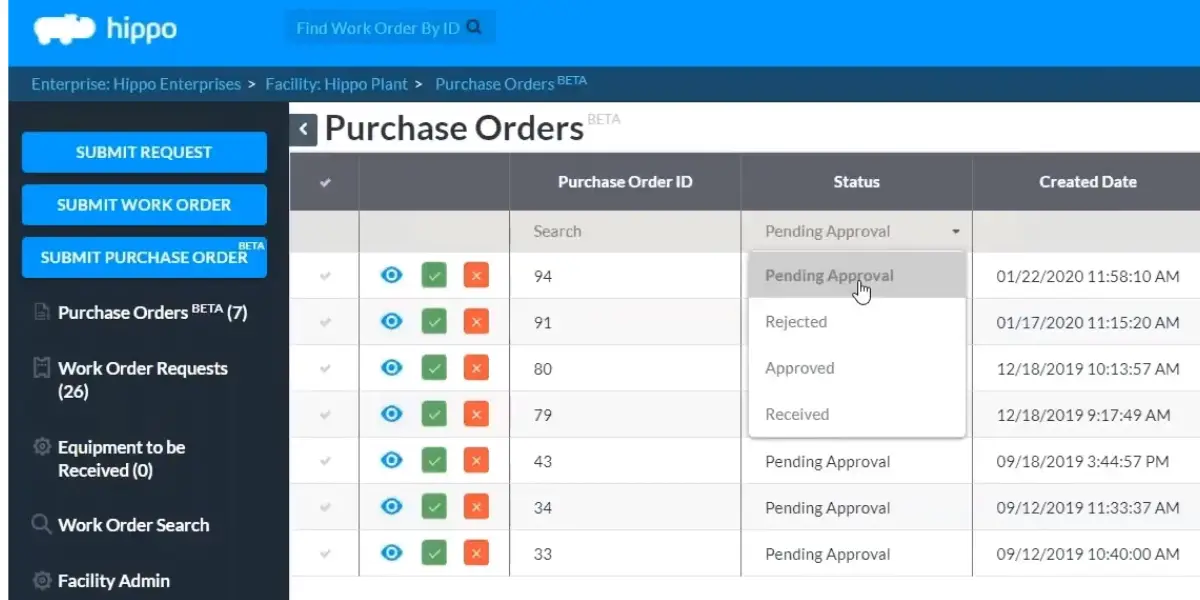The image size is (1200, 600).
Task: View purchase order 94 with eye icon
Action: tap(392, 275)
